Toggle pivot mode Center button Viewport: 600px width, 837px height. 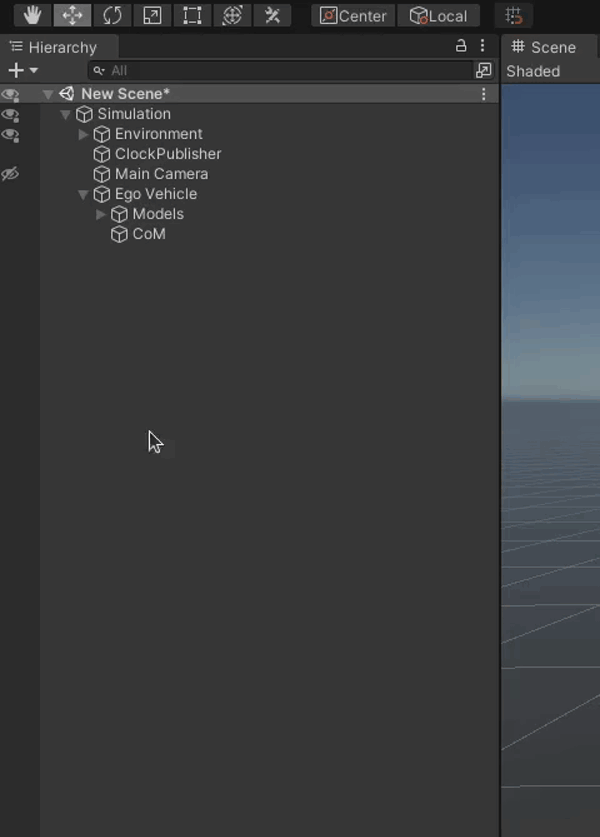[x=353, y=15]
